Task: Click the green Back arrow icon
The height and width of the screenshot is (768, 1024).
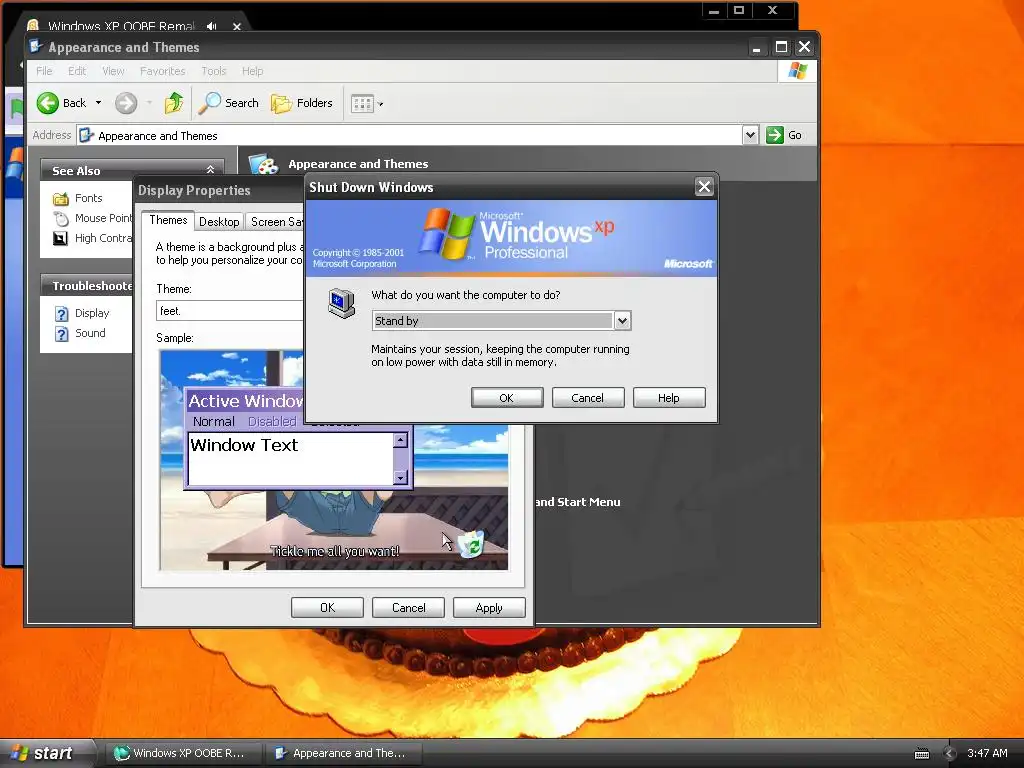Action: click(x=48, y=103)
